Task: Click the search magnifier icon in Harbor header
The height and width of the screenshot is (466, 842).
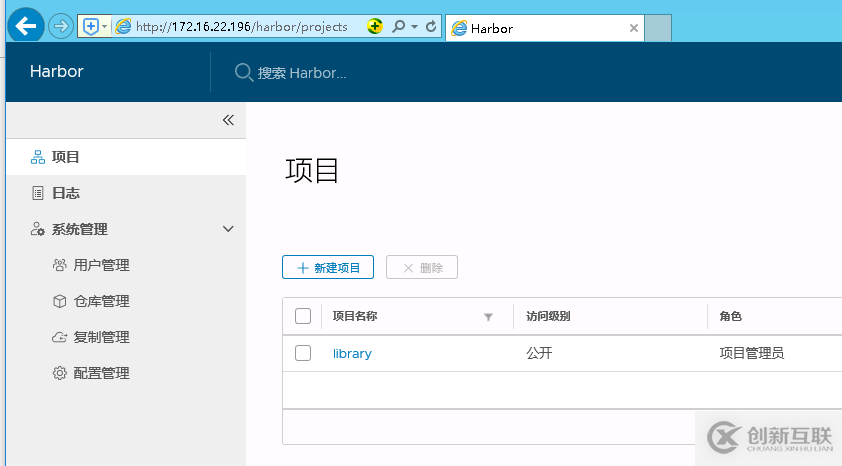Action: (244, 72)
